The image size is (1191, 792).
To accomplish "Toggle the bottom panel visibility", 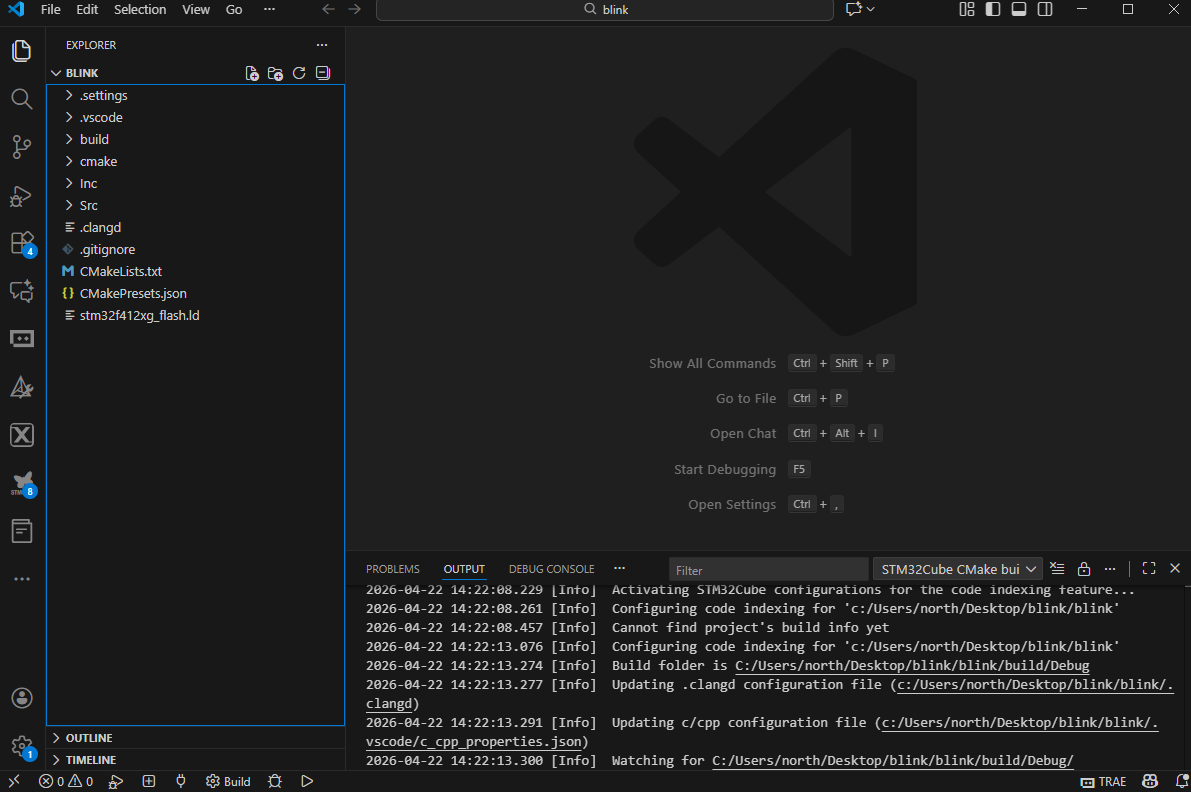I will 1018,9.
